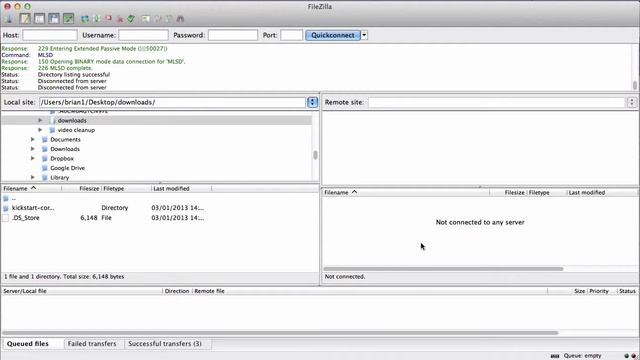
Task: Click 'Directory listing successful' log line
Action: (74, 75)
